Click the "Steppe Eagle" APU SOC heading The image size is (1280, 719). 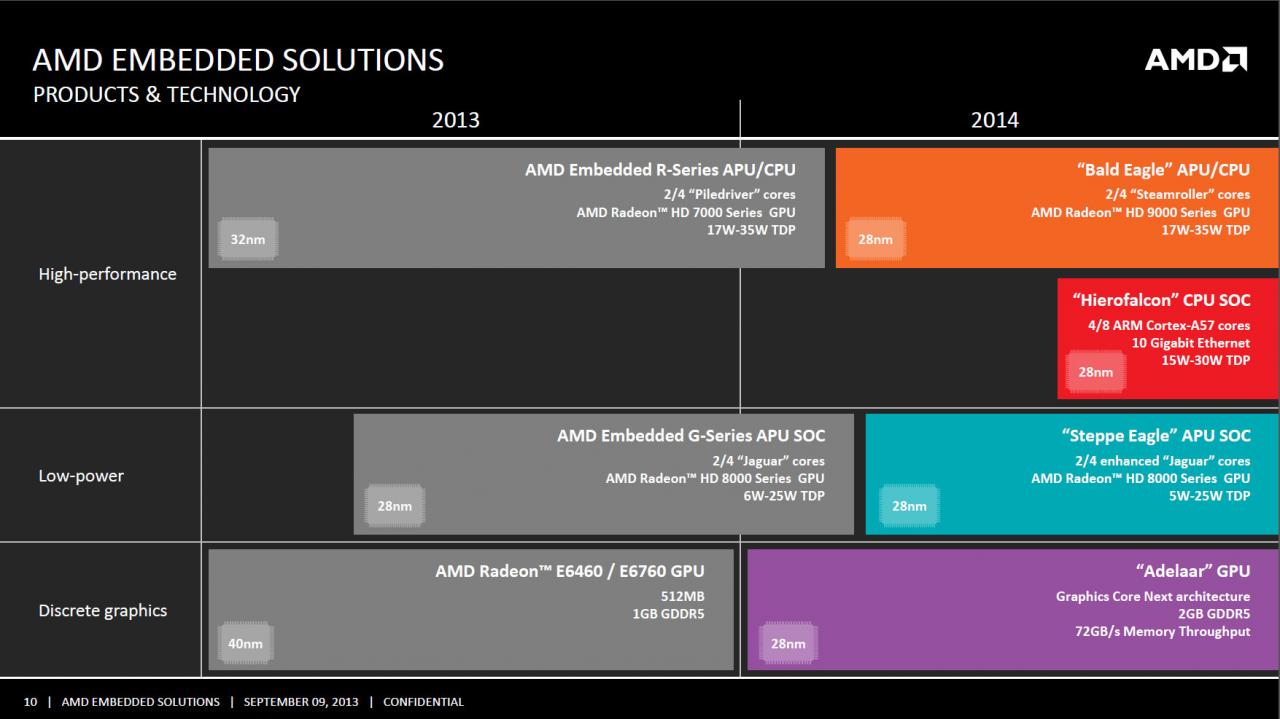1156,436
